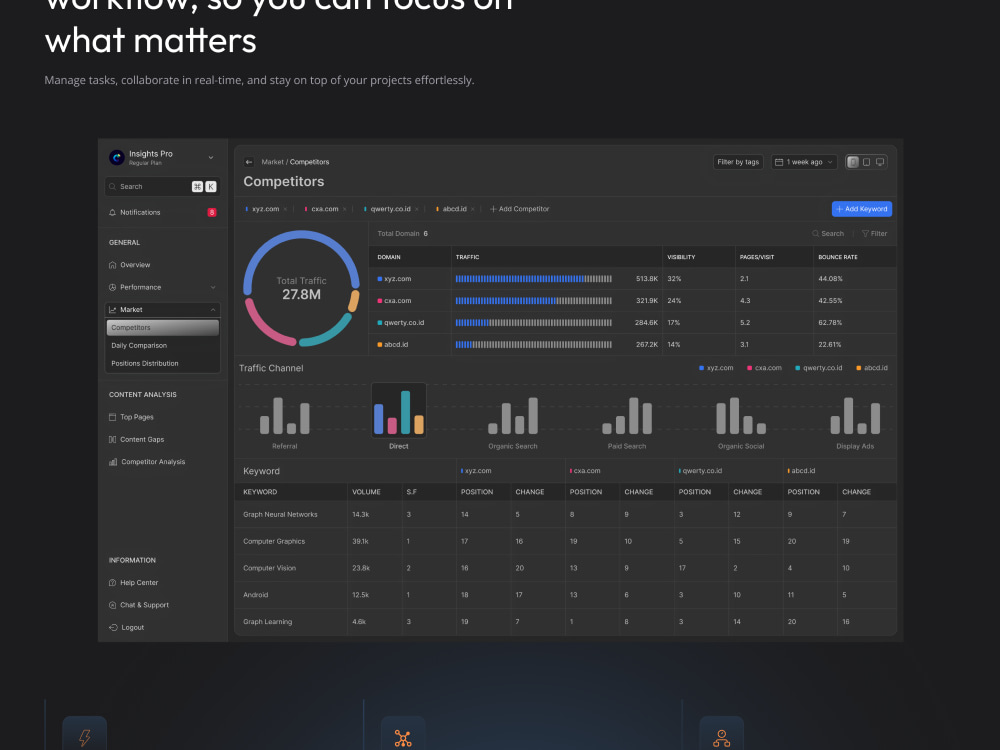The width and height of the screenshot is (1000, 750).
Task: Click the red notification count badge
Action: [x=212, y=212]
